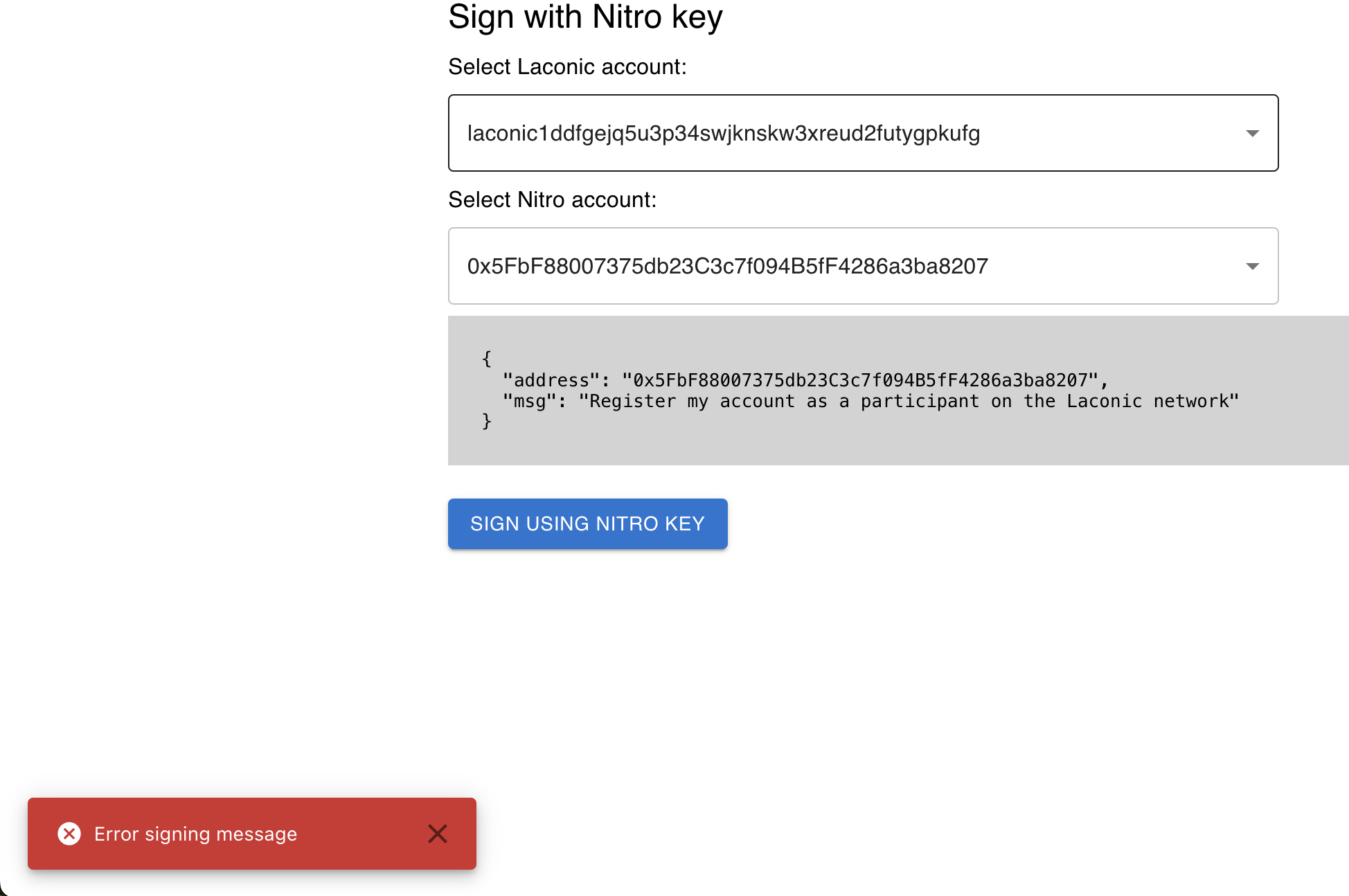Dismiss the error toast with the X

click(x=438, y=834)
